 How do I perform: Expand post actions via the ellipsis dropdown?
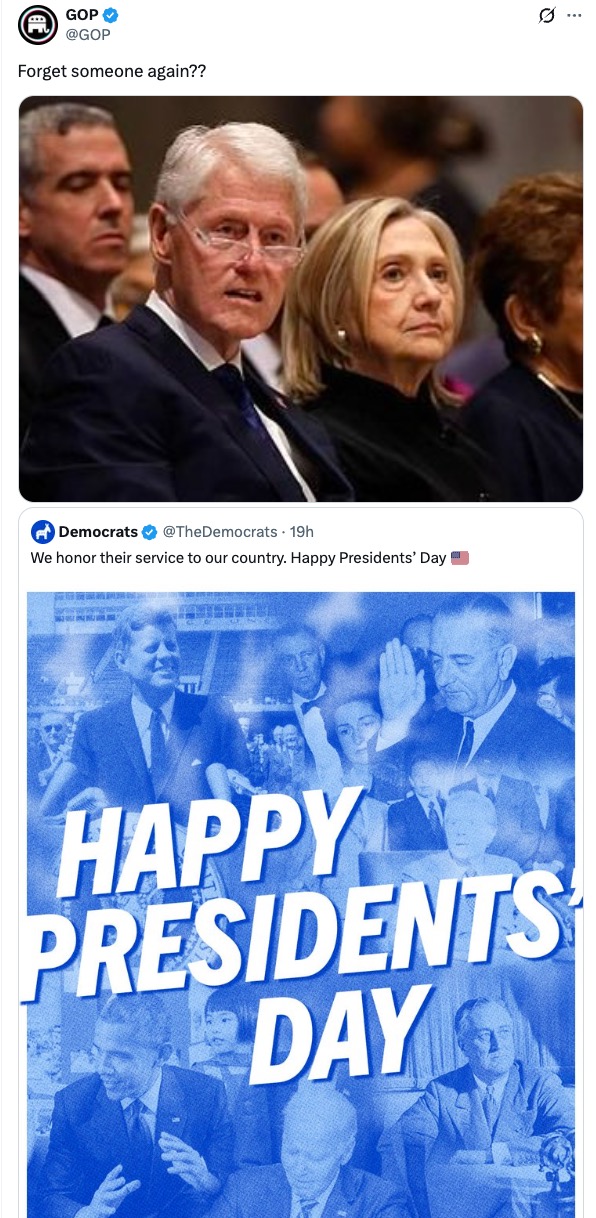tap(576, 13)
